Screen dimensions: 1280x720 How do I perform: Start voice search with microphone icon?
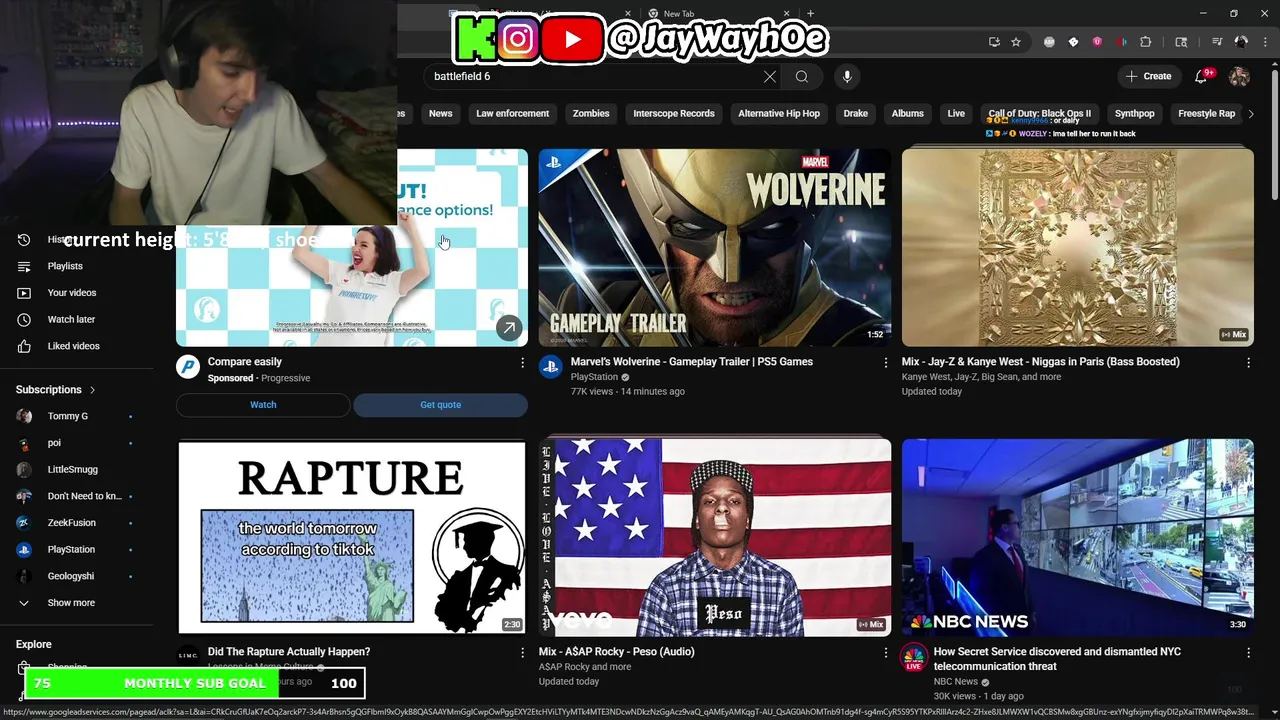coord(847,76)
